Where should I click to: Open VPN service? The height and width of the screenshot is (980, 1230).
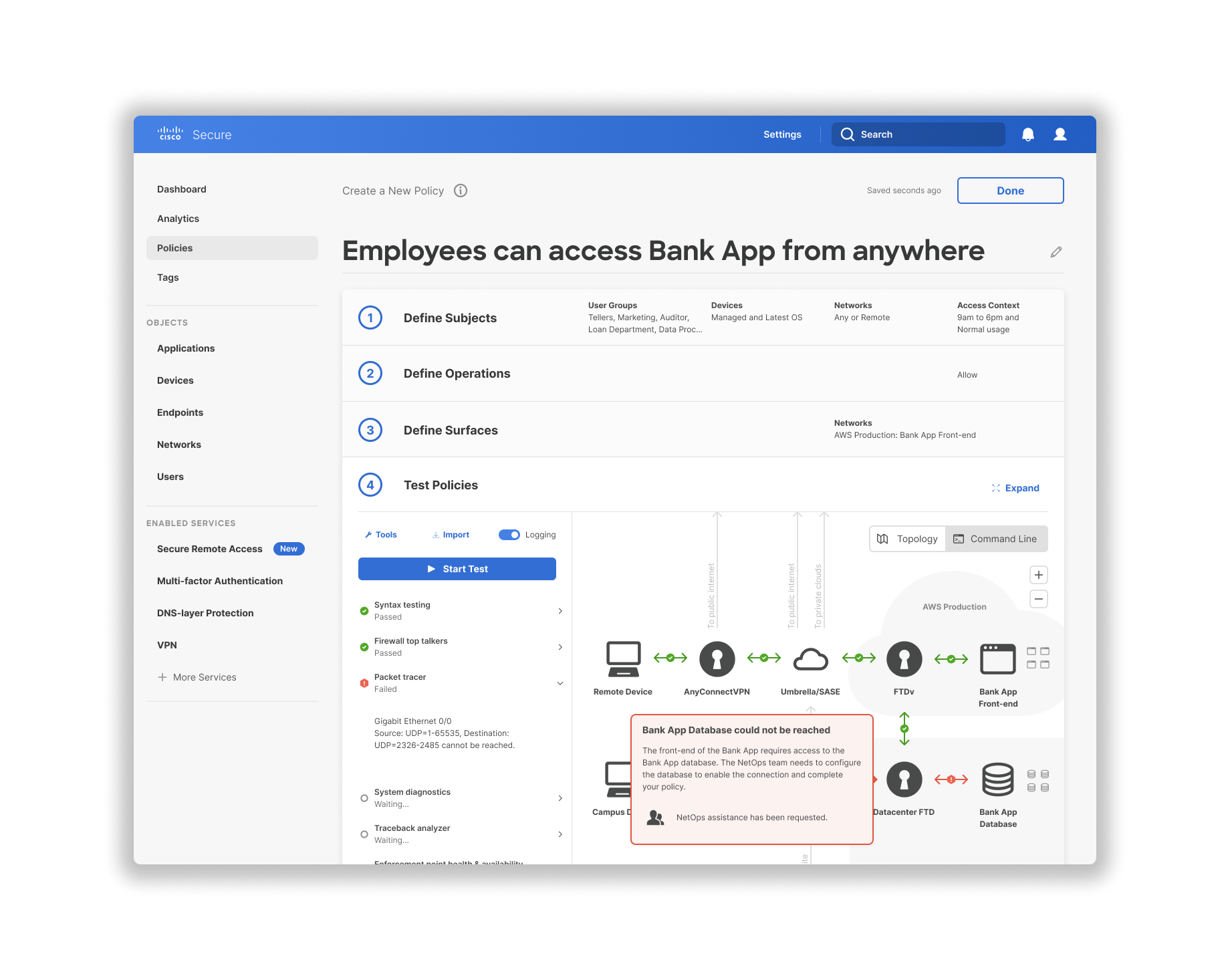(x=167, y=645)
